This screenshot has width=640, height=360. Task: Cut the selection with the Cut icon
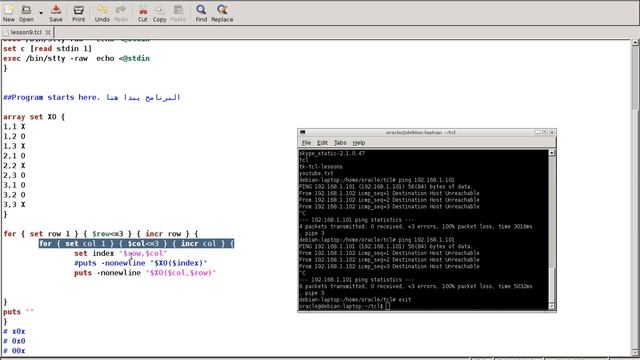tap(142, 13)
